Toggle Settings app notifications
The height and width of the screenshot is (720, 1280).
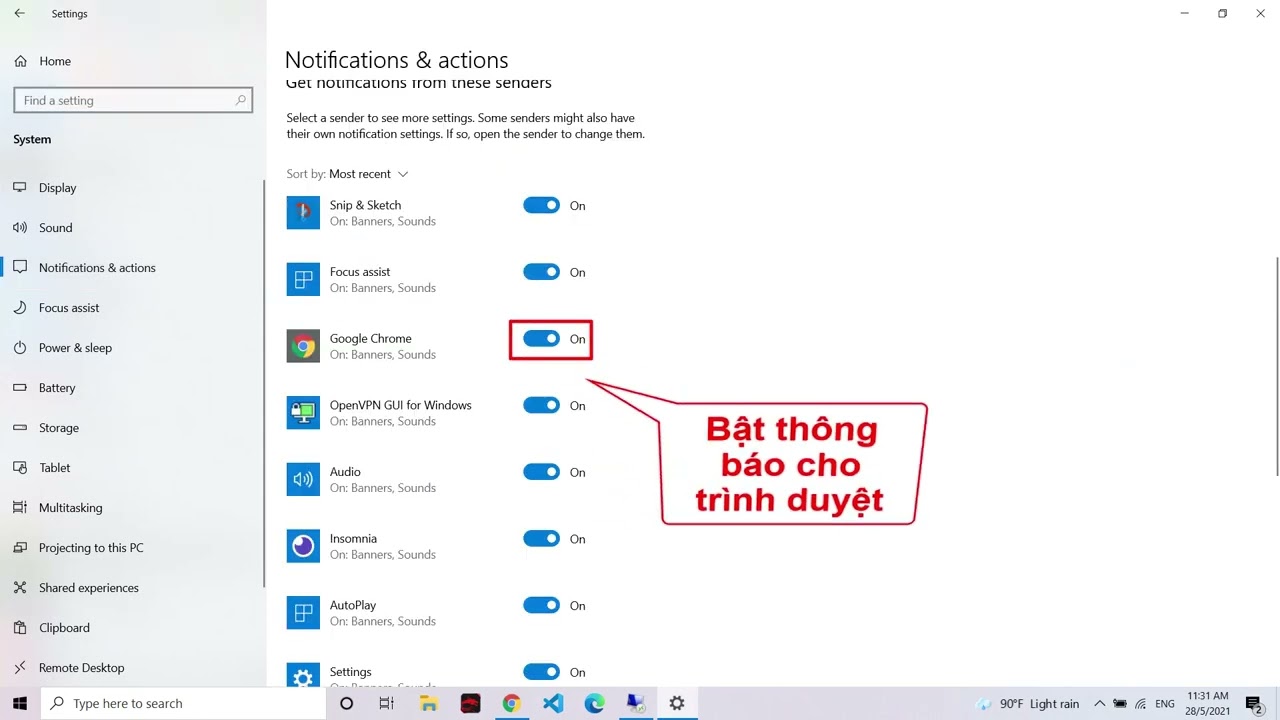(541, 672)
